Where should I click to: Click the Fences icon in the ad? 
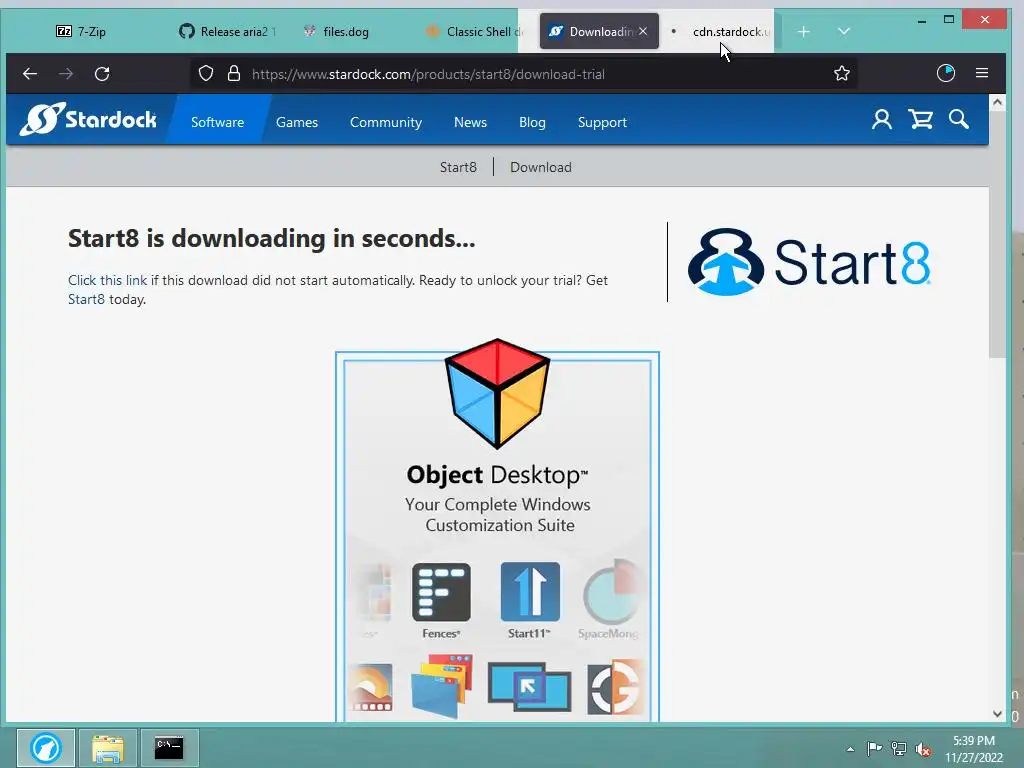click(441, 592)
